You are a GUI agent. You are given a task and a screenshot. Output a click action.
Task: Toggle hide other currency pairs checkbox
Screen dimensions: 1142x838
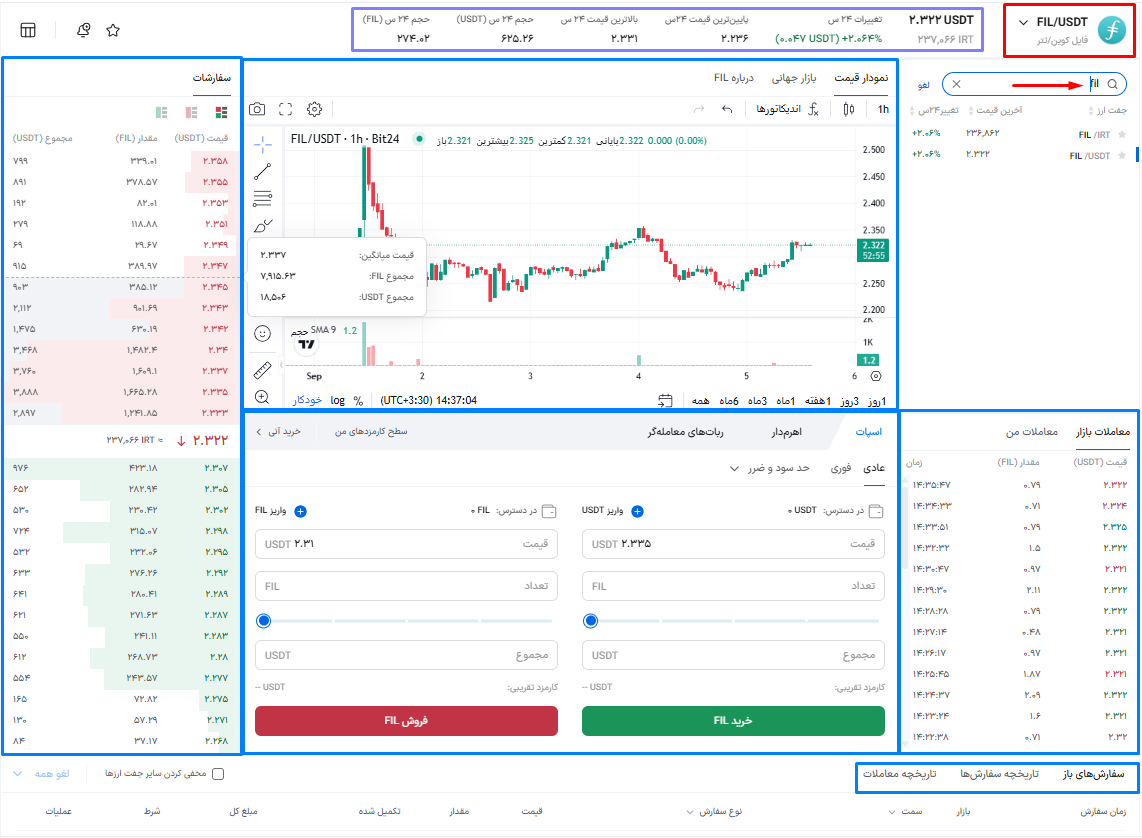219,774
